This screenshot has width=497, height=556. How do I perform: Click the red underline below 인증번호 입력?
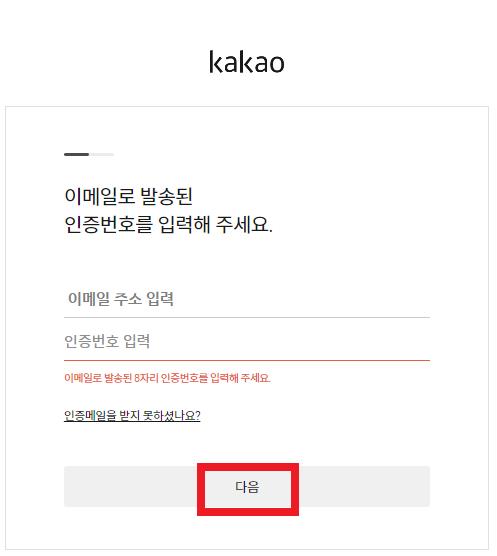point(247,360)
